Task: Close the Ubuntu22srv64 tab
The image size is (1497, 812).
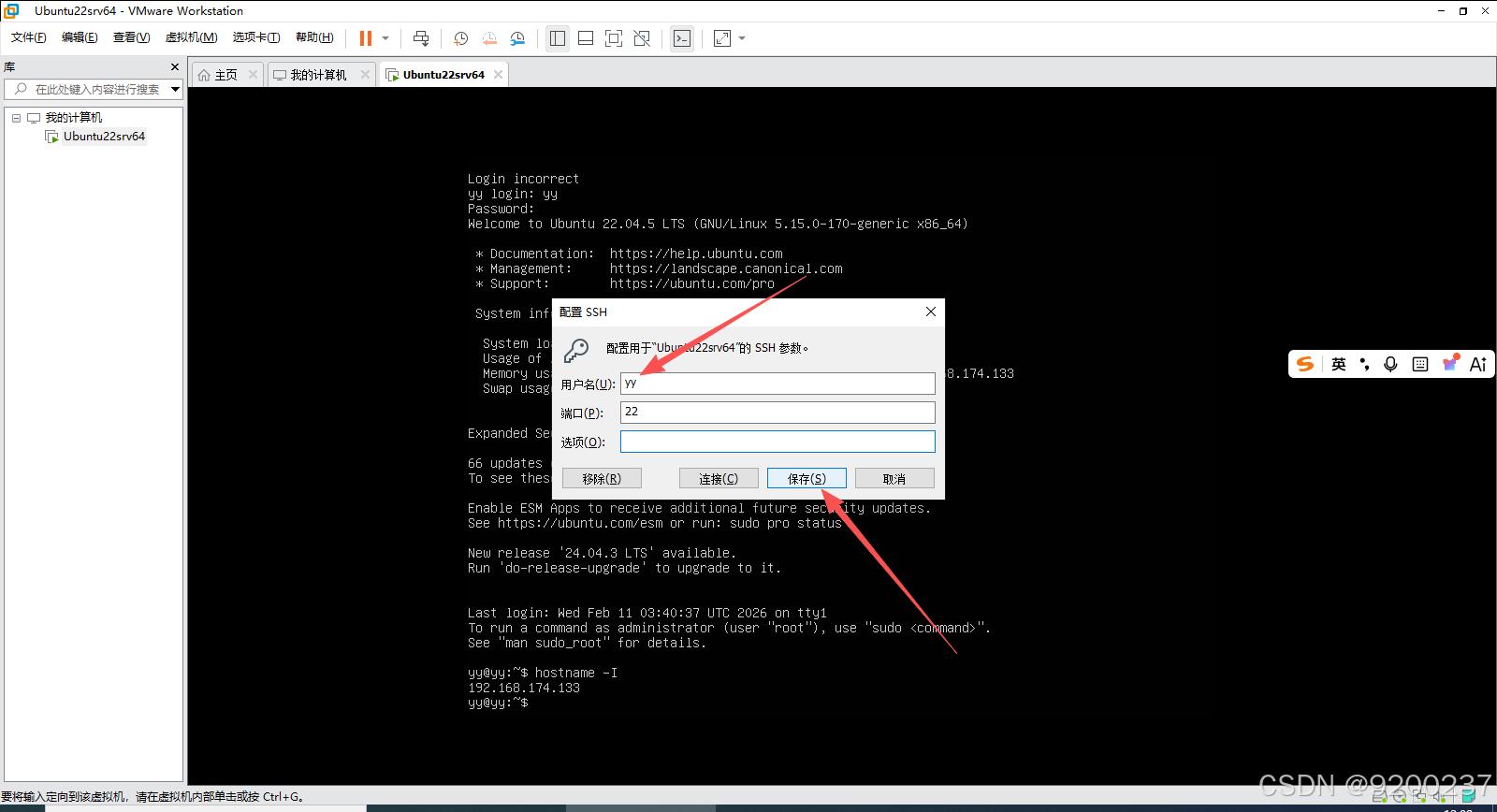Action: (x=498, y=75)
